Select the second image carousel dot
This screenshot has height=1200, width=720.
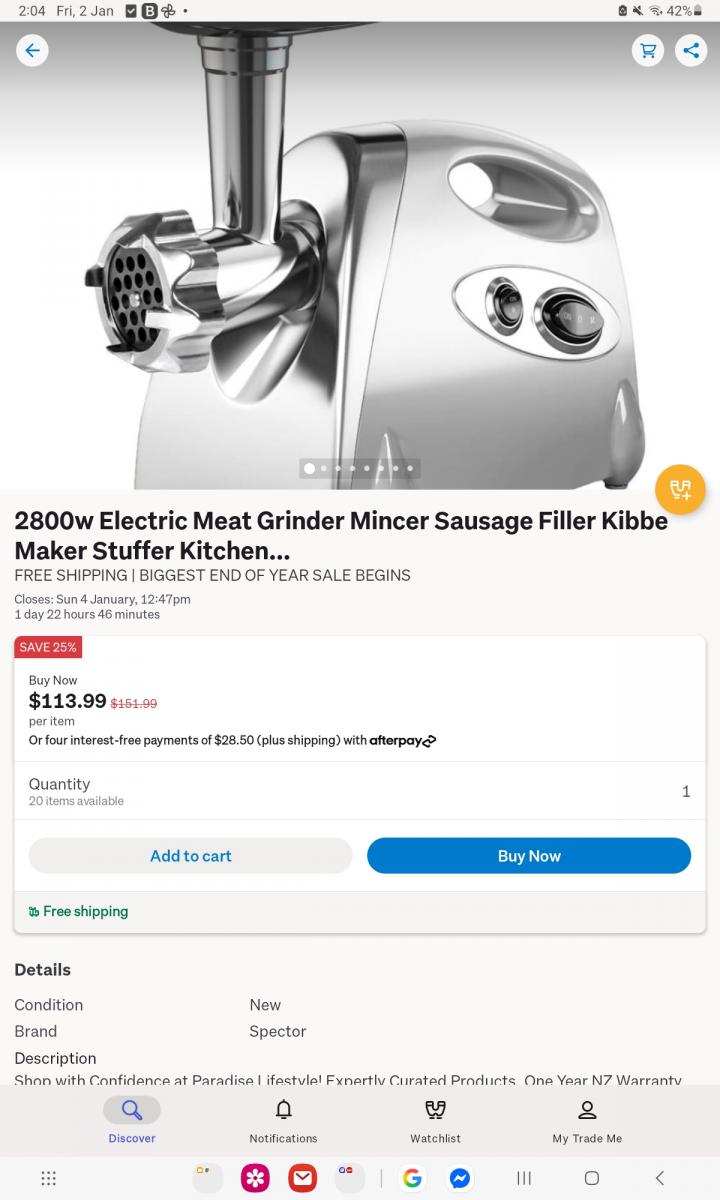324,468
